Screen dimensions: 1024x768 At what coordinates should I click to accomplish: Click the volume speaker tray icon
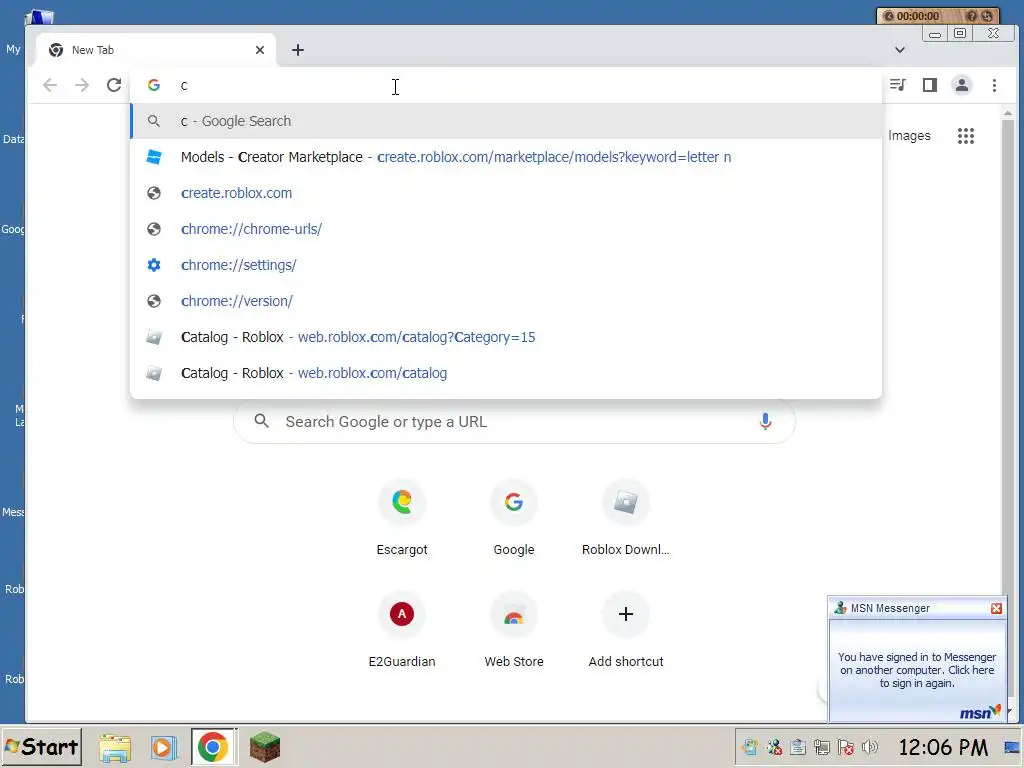[870, 746]
